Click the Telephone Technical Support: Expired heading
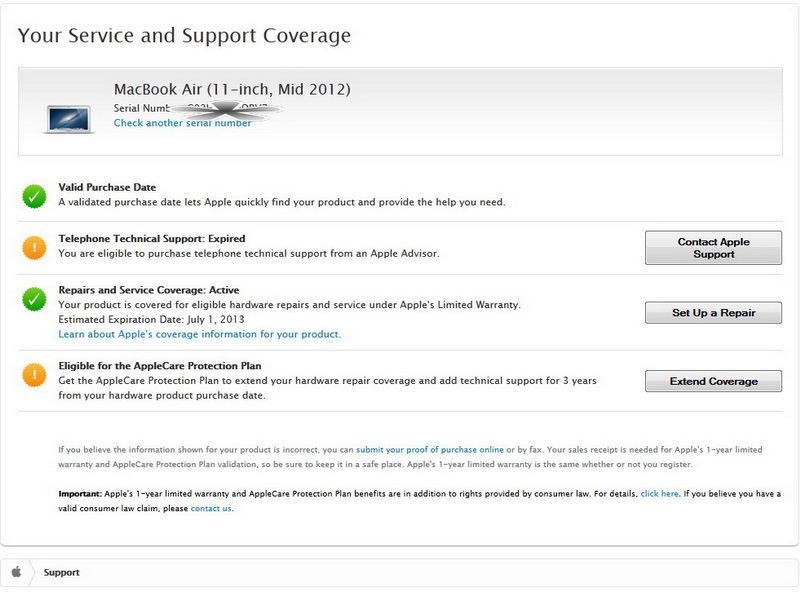Screen dimensions: 800x592 [151, 239]
